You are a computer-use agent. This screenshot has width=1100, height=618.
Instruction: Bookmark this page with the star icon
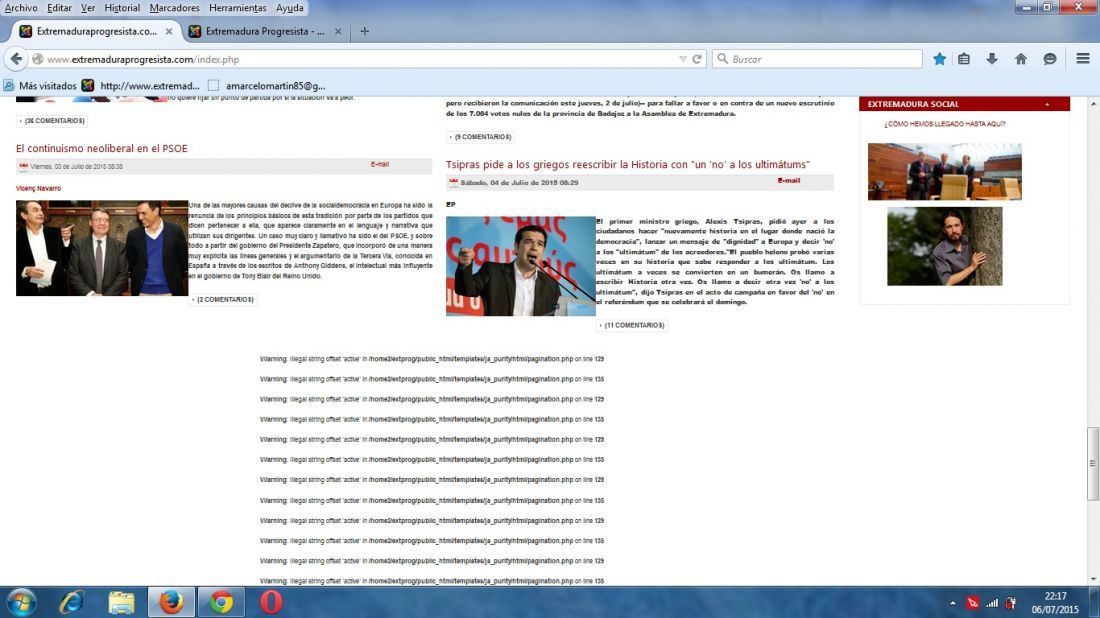click(x=939, y=59)
